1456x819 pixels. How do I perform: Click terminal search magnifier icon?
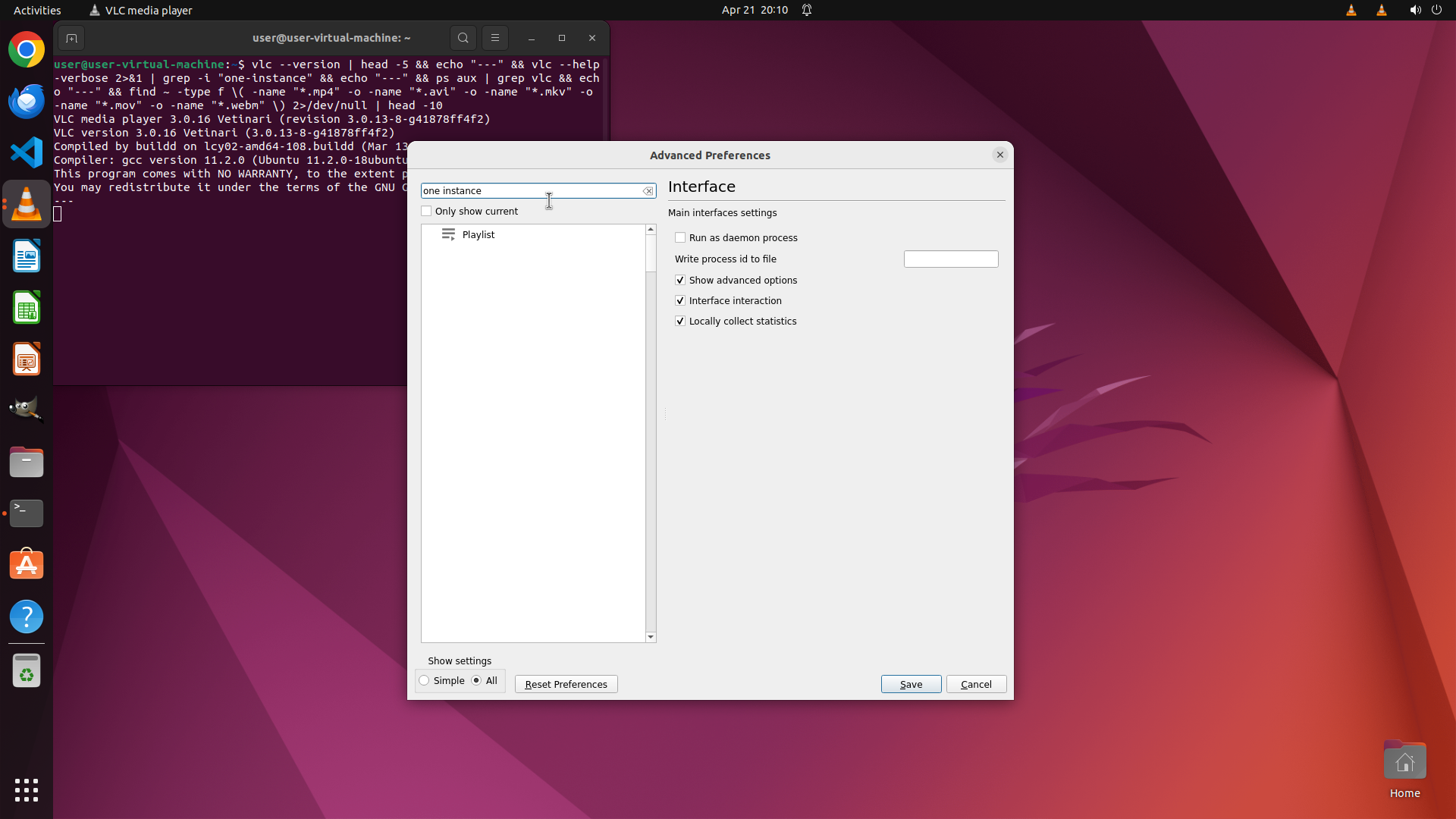coord(463,38)
